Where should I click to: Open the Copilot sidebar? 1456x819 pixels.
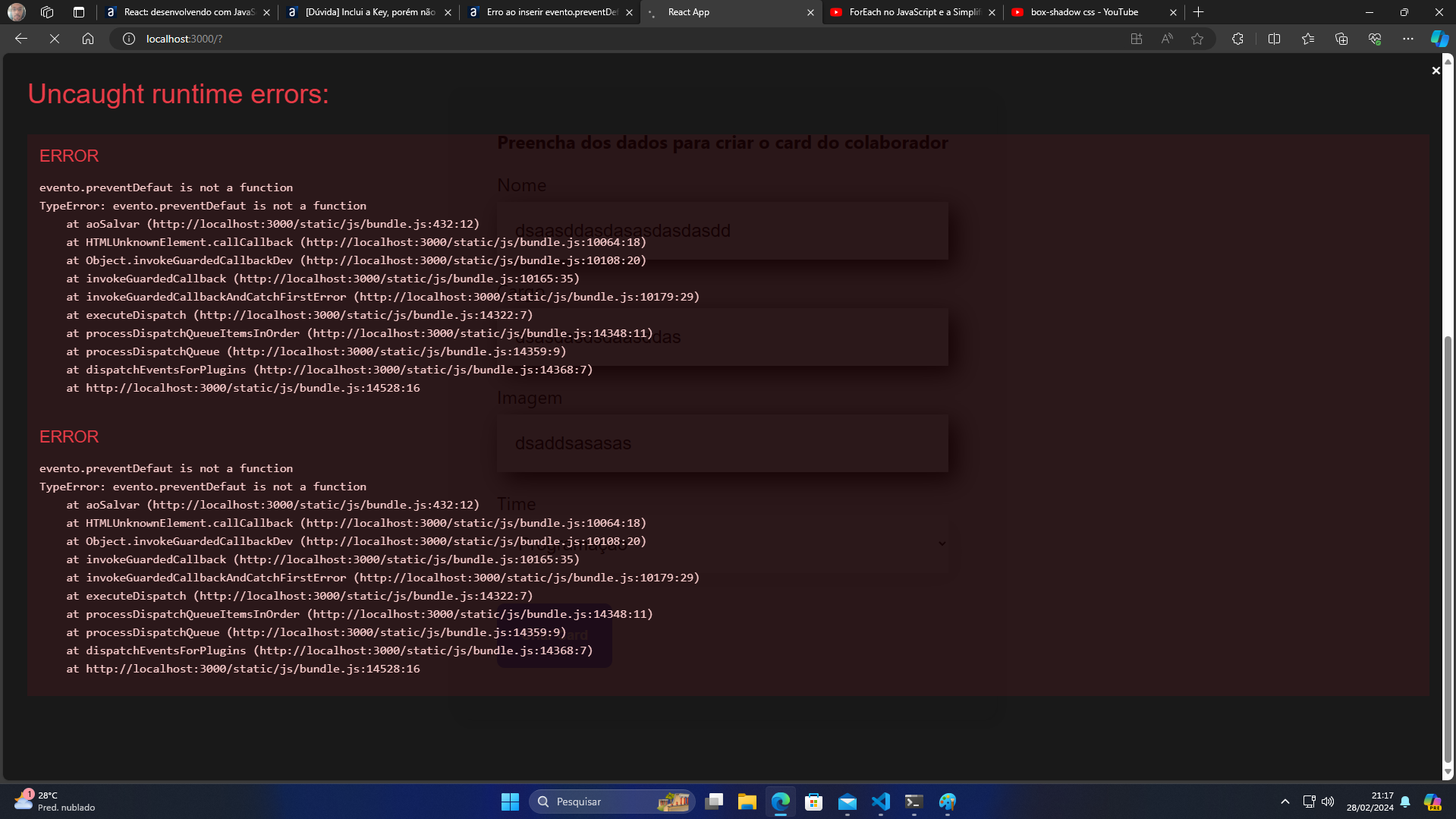click(1439, 39)
